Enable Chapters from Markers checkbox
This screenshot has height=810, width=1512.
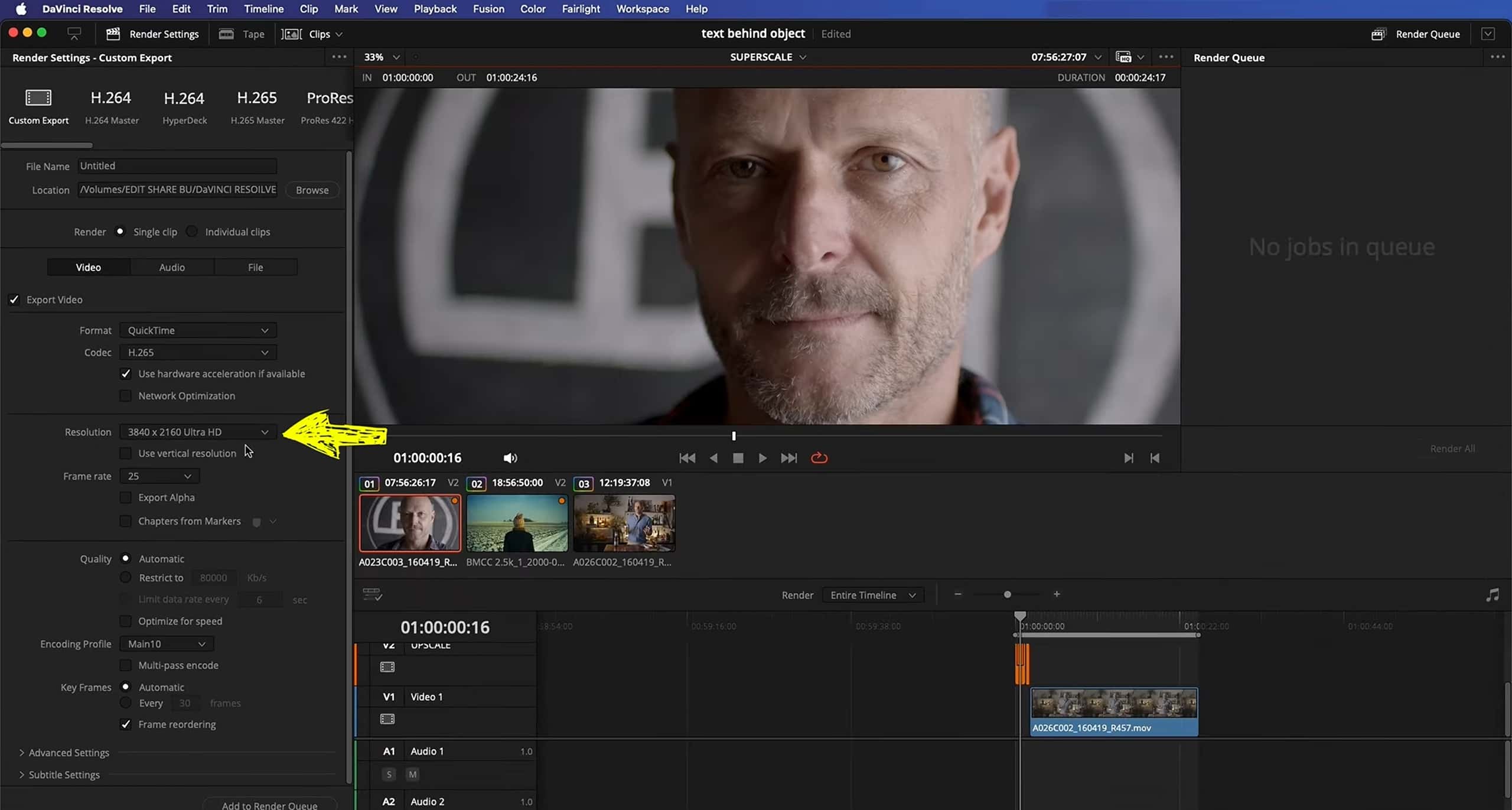[x=125, y=521]
